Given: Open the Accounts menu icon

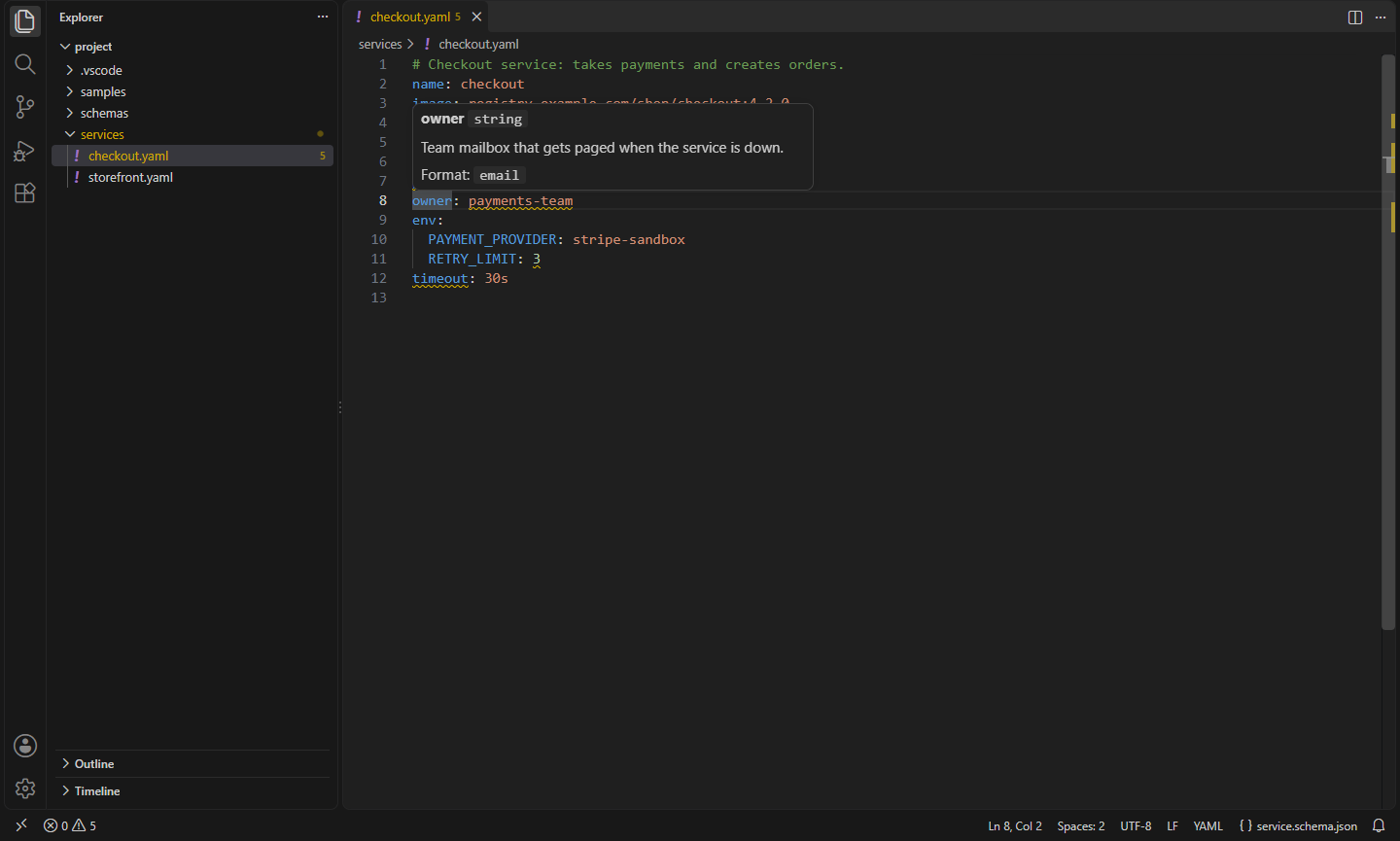Looking at the screenshot, I should tap(25, 746).
